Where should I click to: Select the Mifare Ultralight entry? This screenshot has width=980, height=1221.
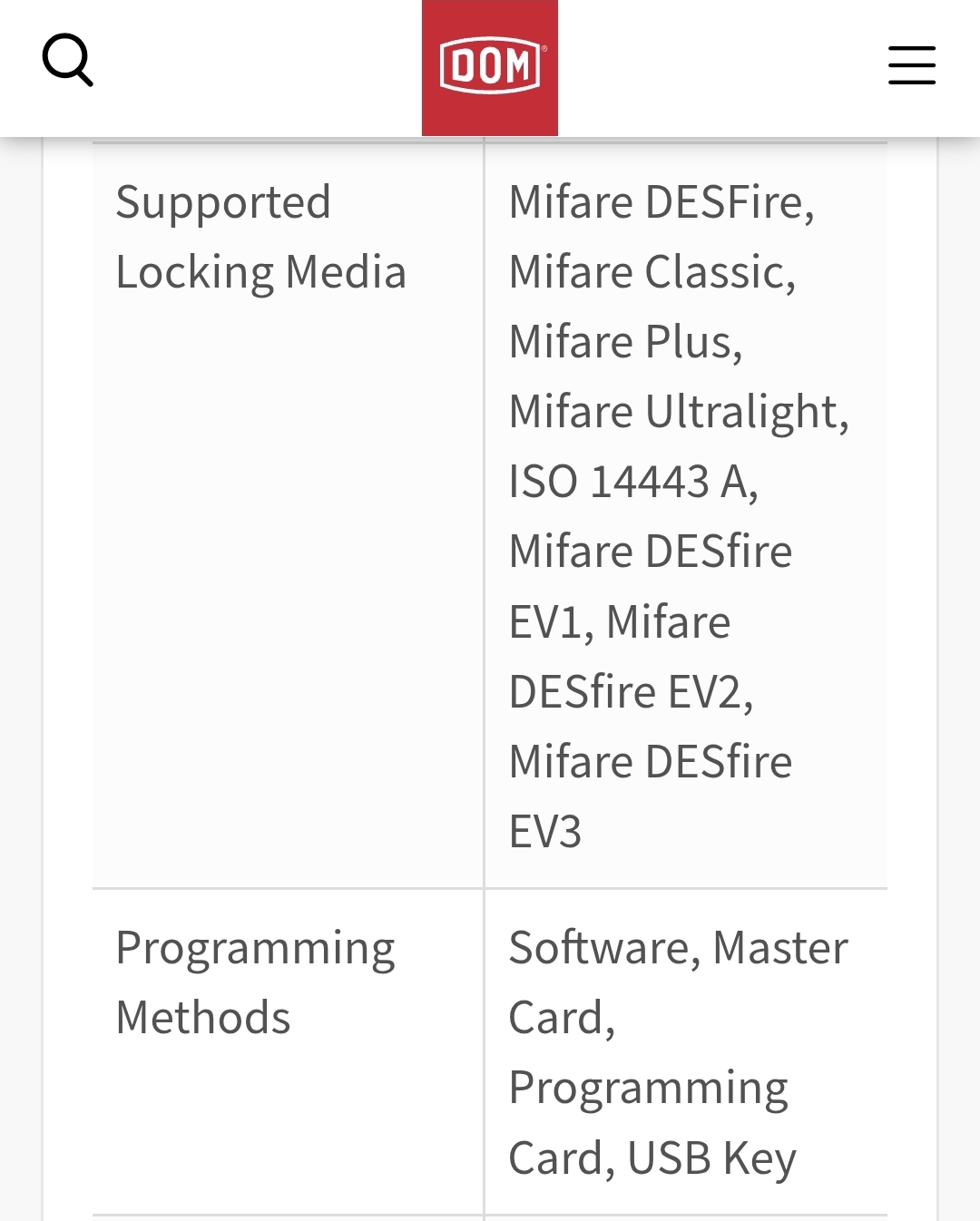click(x=678, y=412)
